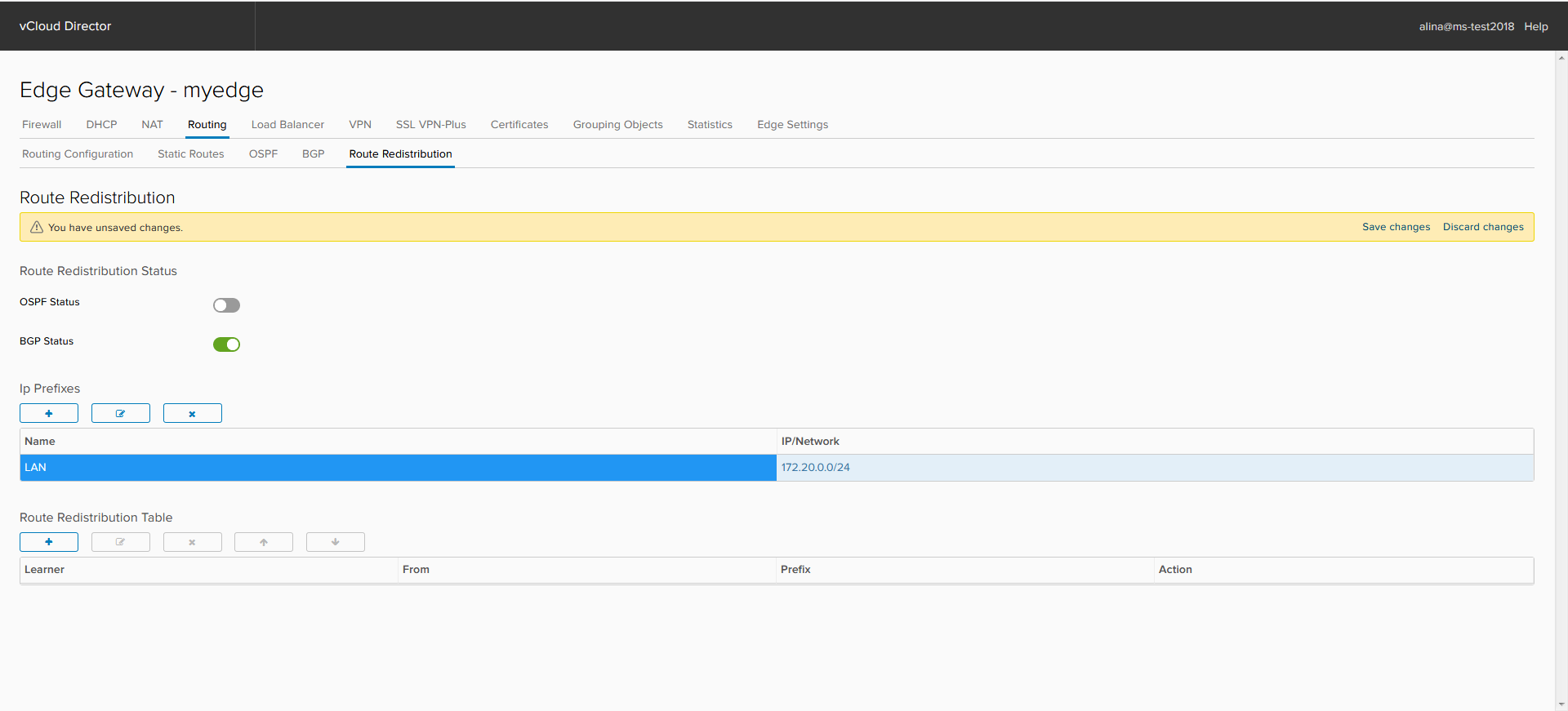
Task: Open Routing Configuration sub-tab
Action: (78, 154)
